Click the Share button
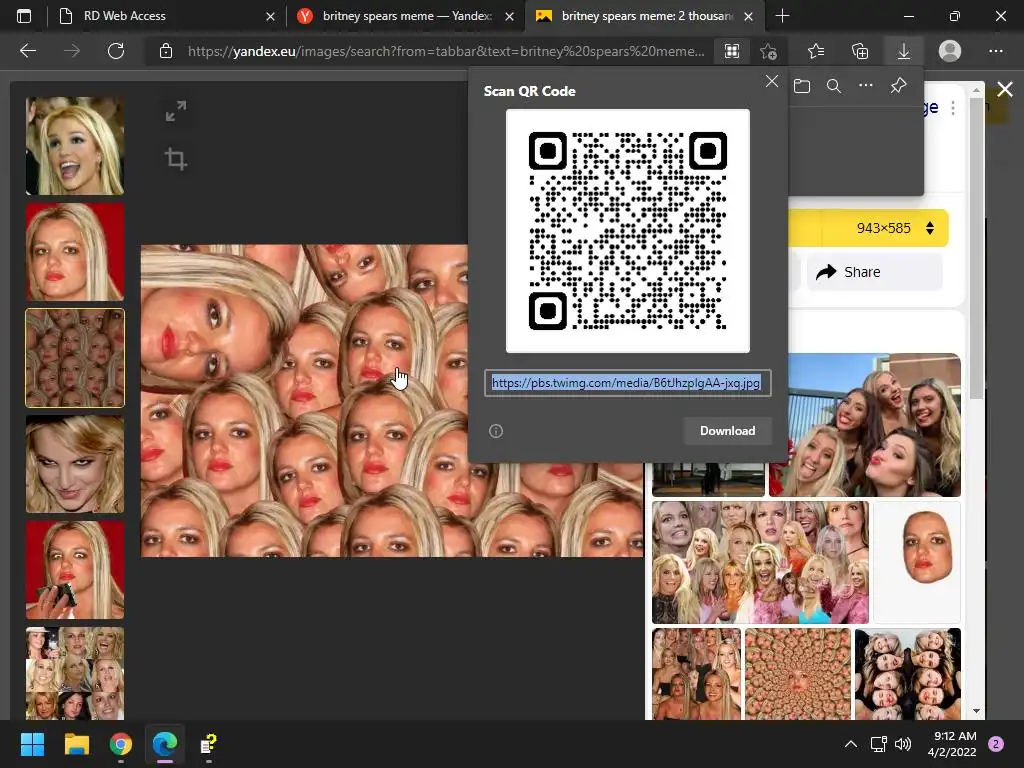The image size is (1024, 768). pyautogui.click(x=874, y=272)
